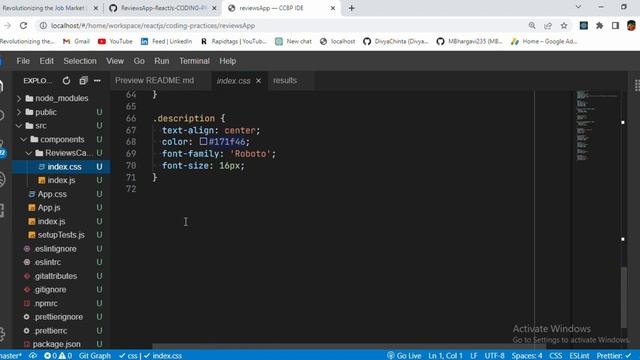Click Prettier status bar item
Viewport: 640px width, 360px height.
[x=613, y=356]
